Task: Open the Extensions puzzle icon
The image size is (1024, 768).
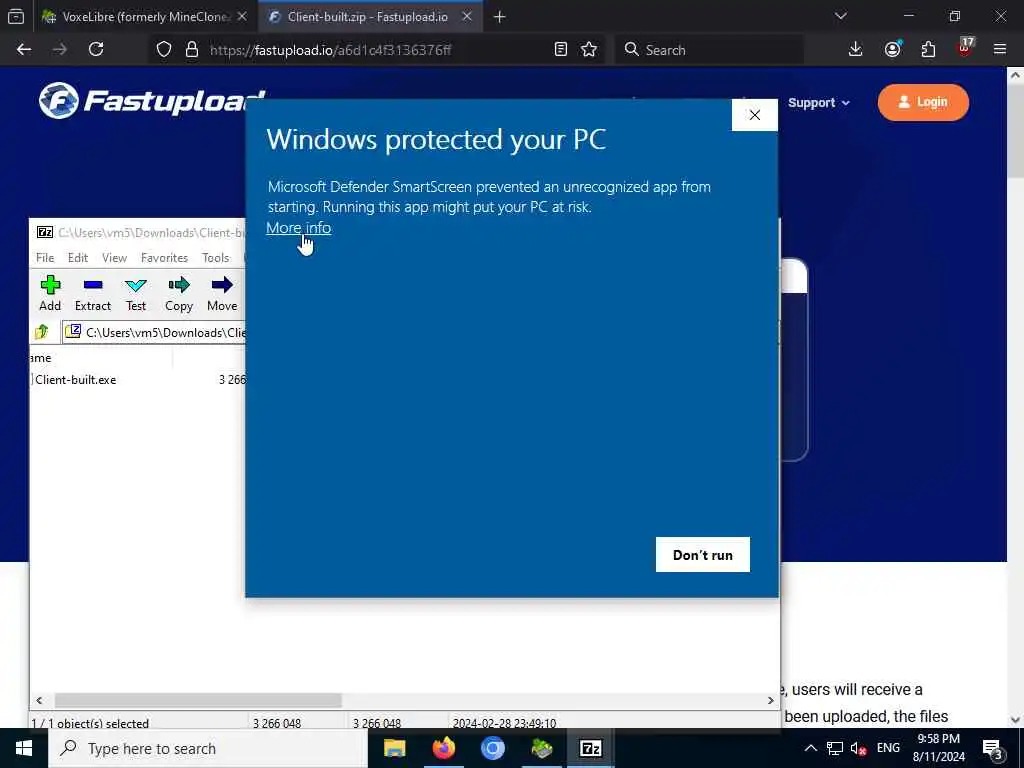Action: pos(928,50)
